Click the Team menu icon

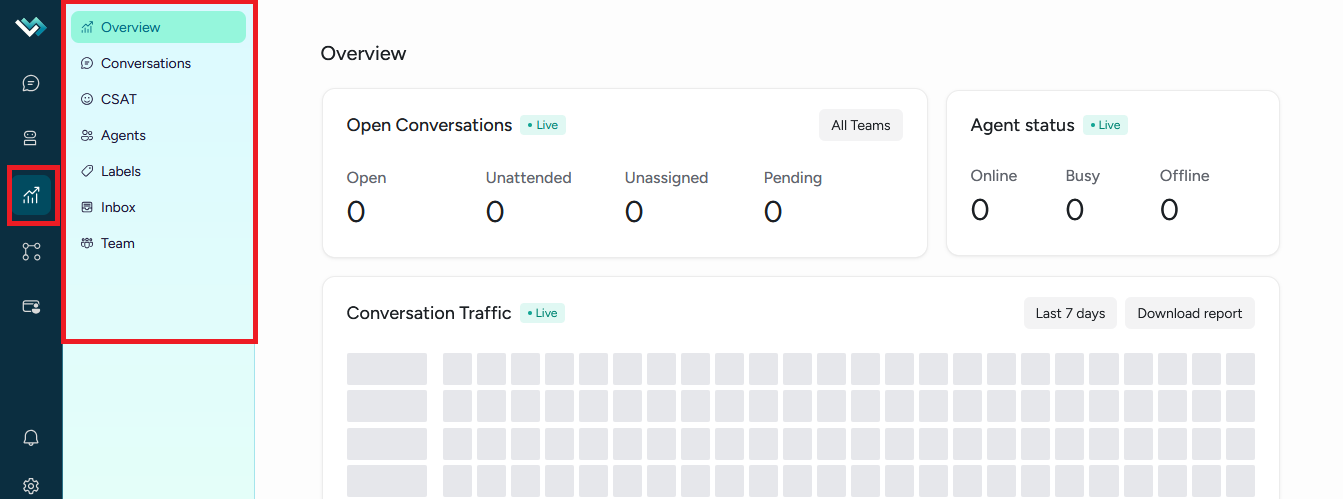(x=87, y=243)
